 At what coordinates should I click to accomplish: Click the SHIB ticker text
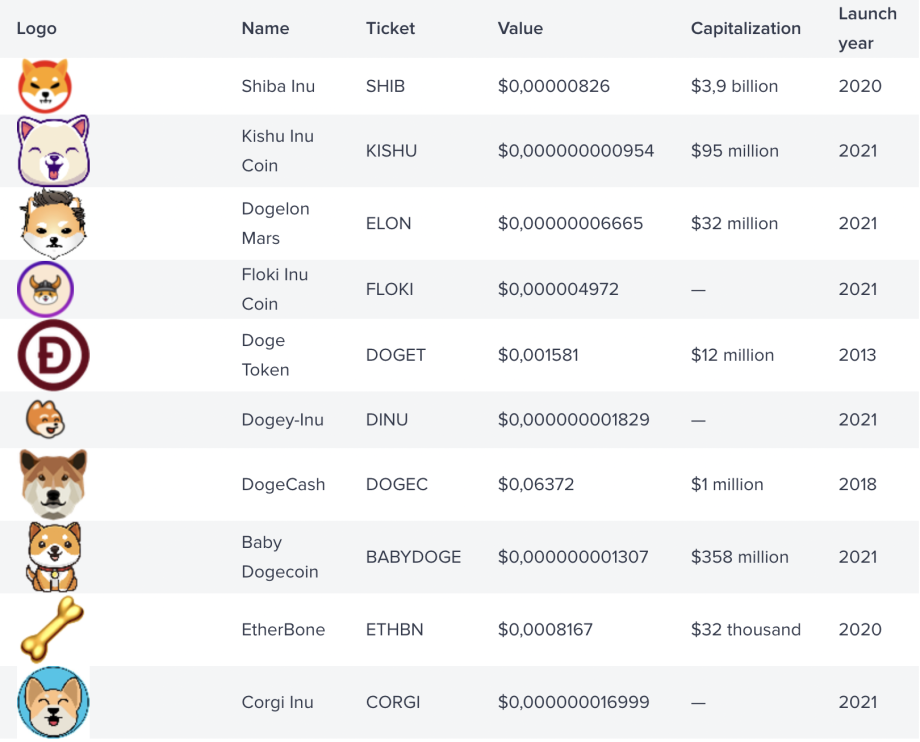[385, 86]
